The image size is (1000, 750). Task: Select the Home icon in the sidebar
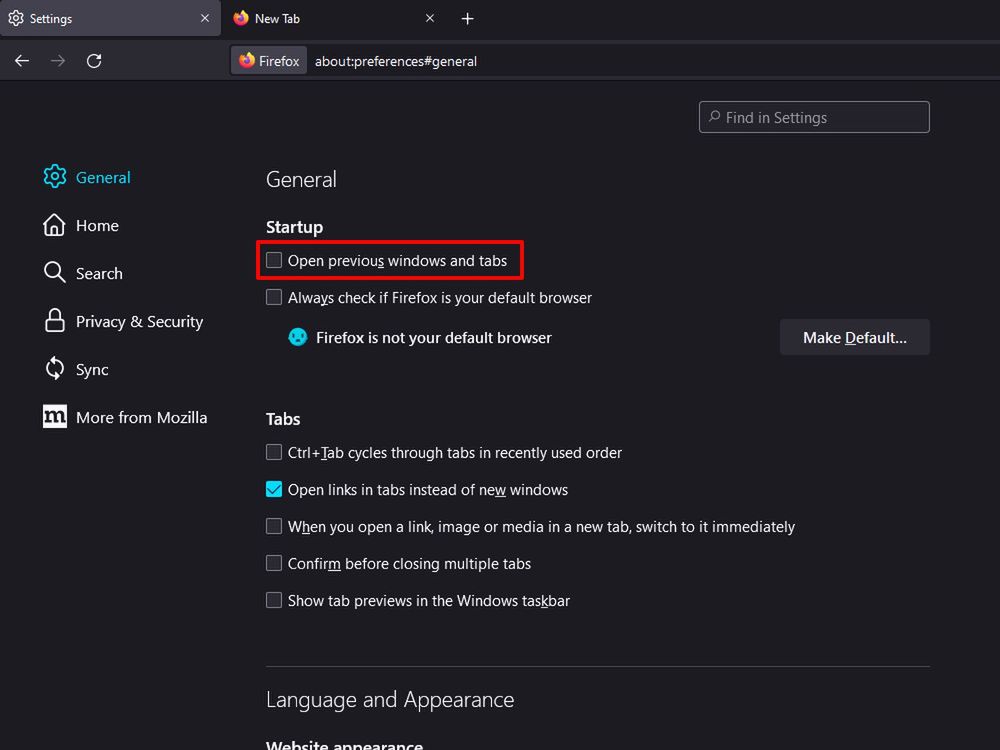[54, 225]
